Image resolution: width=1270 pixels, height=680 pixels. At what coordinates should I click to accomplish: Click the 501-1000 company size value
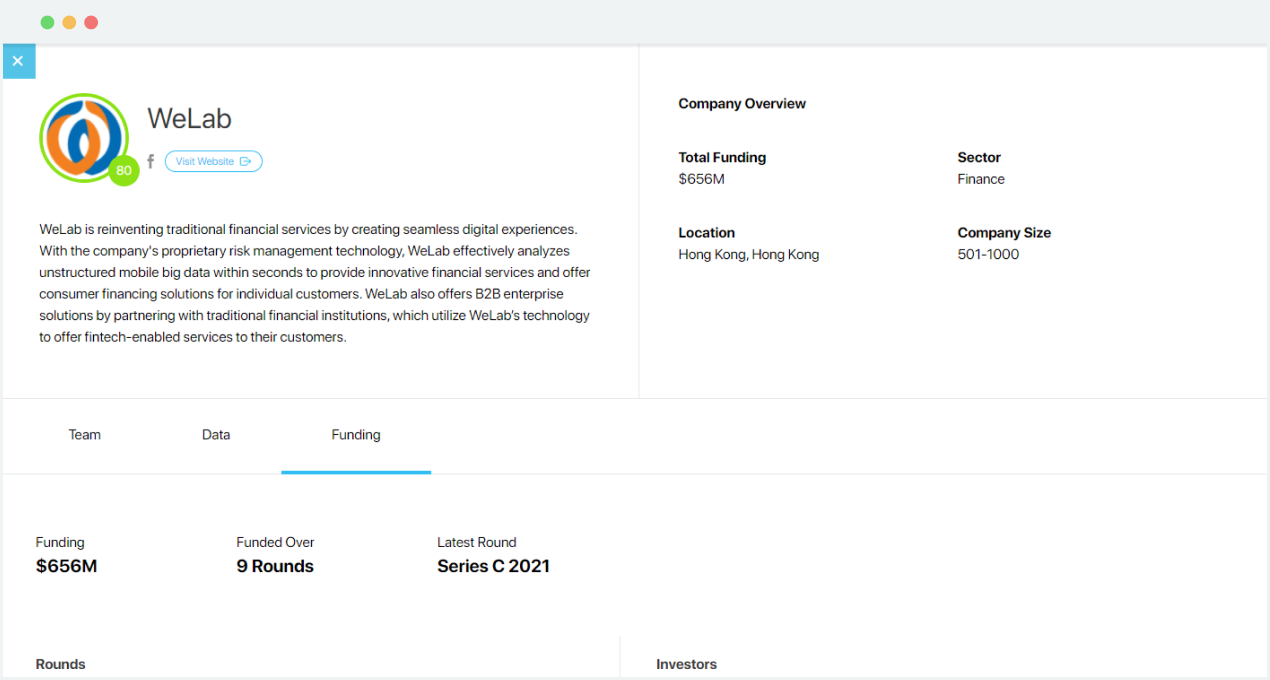point(988,254)
